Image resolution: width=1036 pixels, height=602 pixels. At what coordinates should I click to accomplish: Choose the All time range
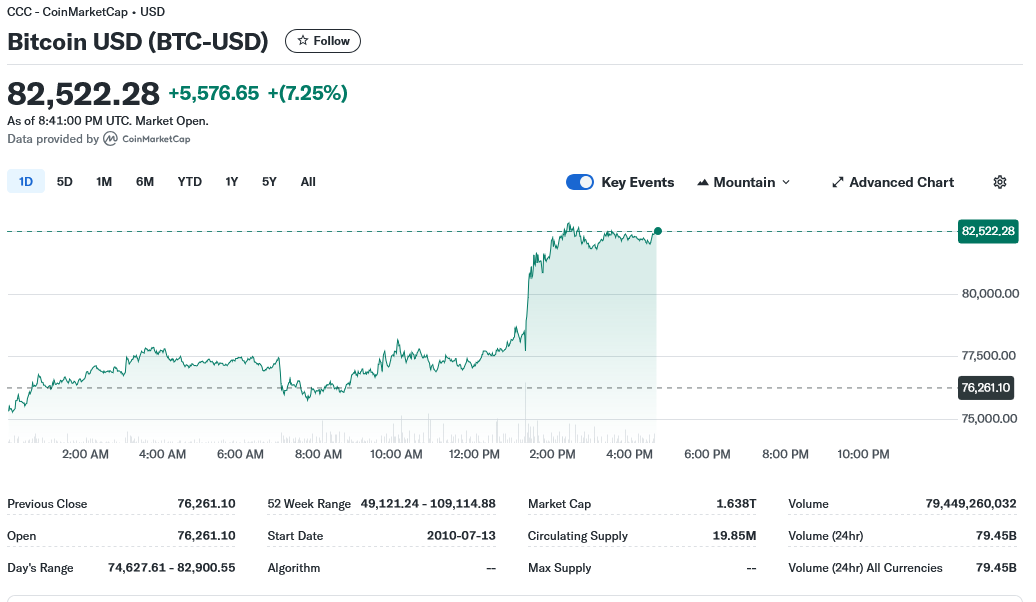[308, 182]
